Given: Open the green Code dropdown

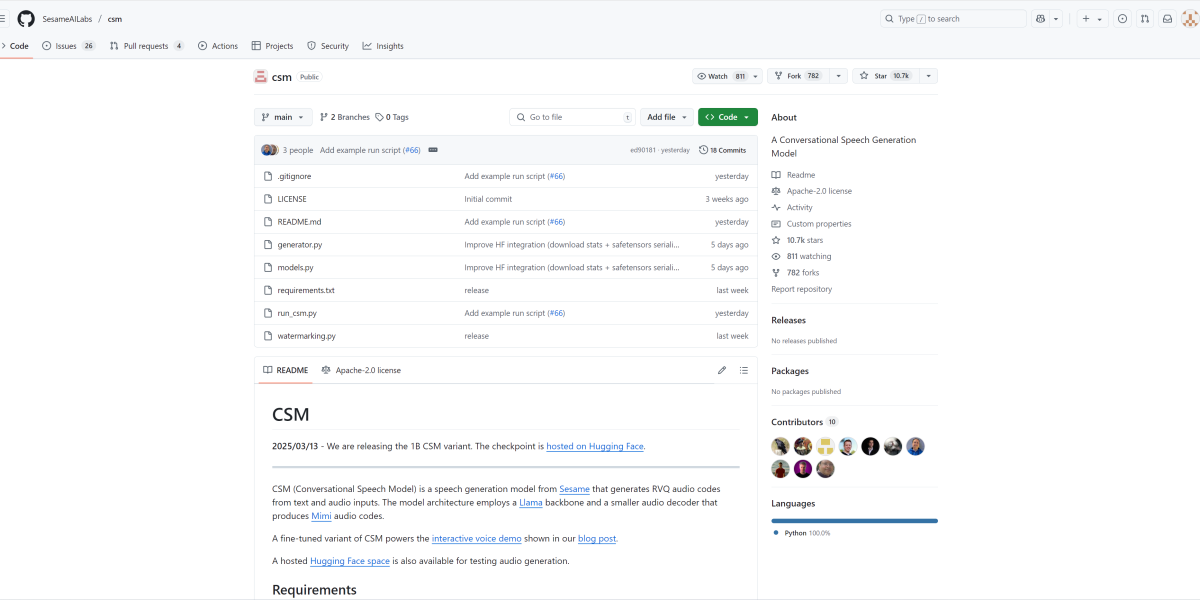Looking at the screenshot, I should pyautogui.click(x=728, y=117).
